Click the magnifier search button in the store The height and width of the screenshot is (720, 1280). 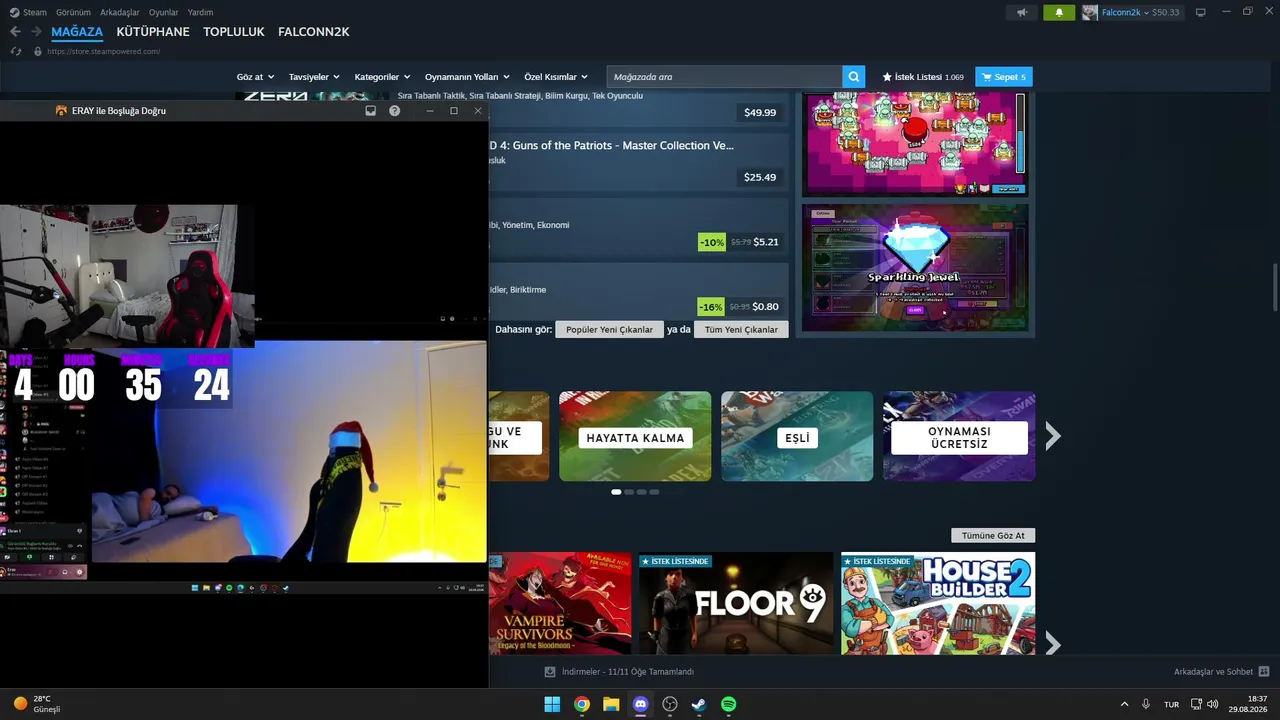(854, 77)
